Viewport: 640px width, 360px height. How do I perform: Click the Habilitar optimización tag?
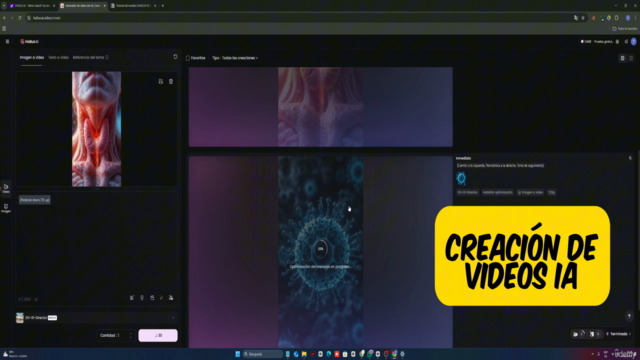[497, 192]
